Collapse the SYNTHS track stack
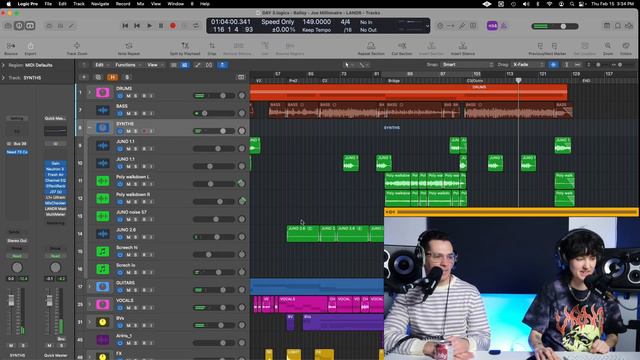640x360 pixels. pyautogui.click(x=89, y=127)
